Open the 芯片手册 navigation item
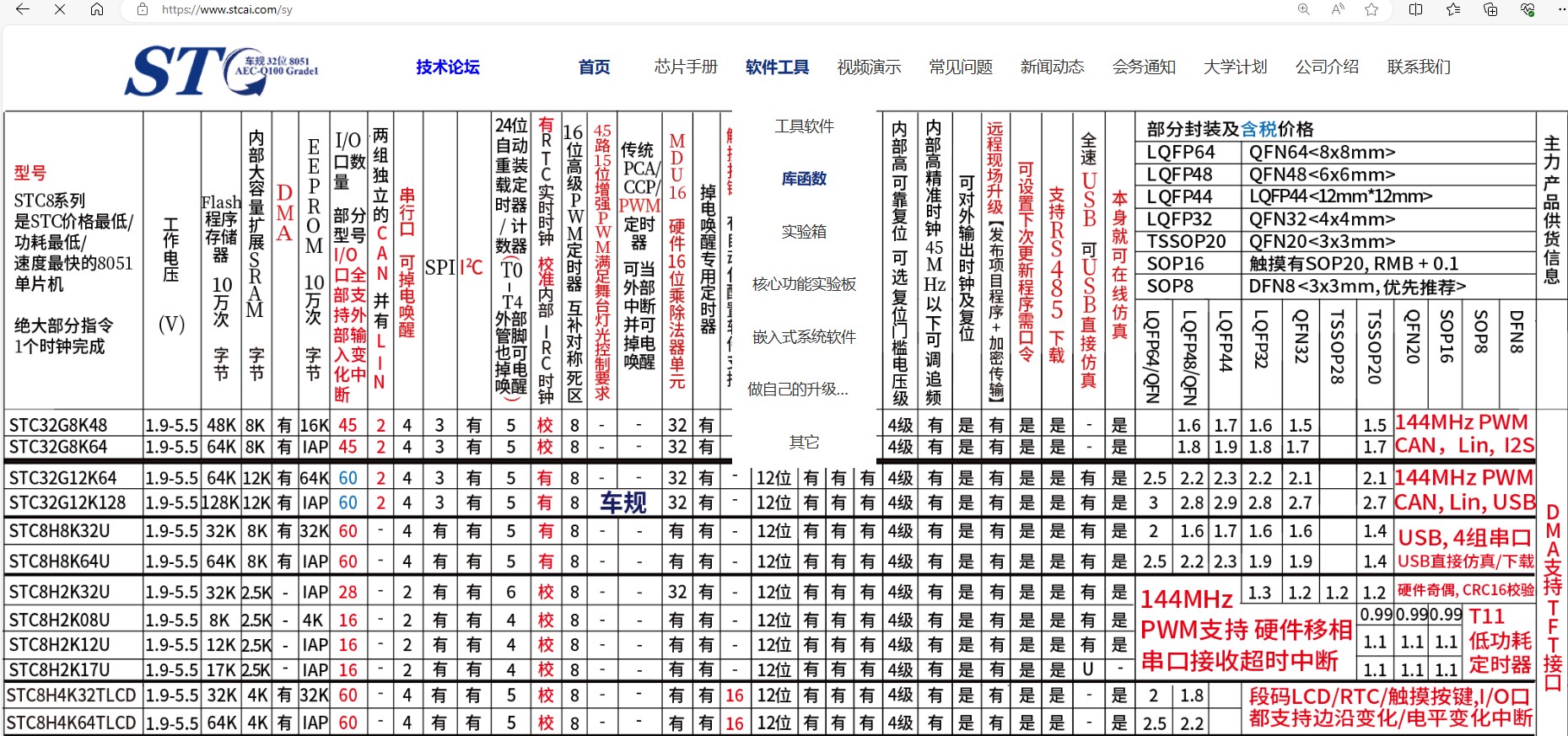 coord(686,67)
